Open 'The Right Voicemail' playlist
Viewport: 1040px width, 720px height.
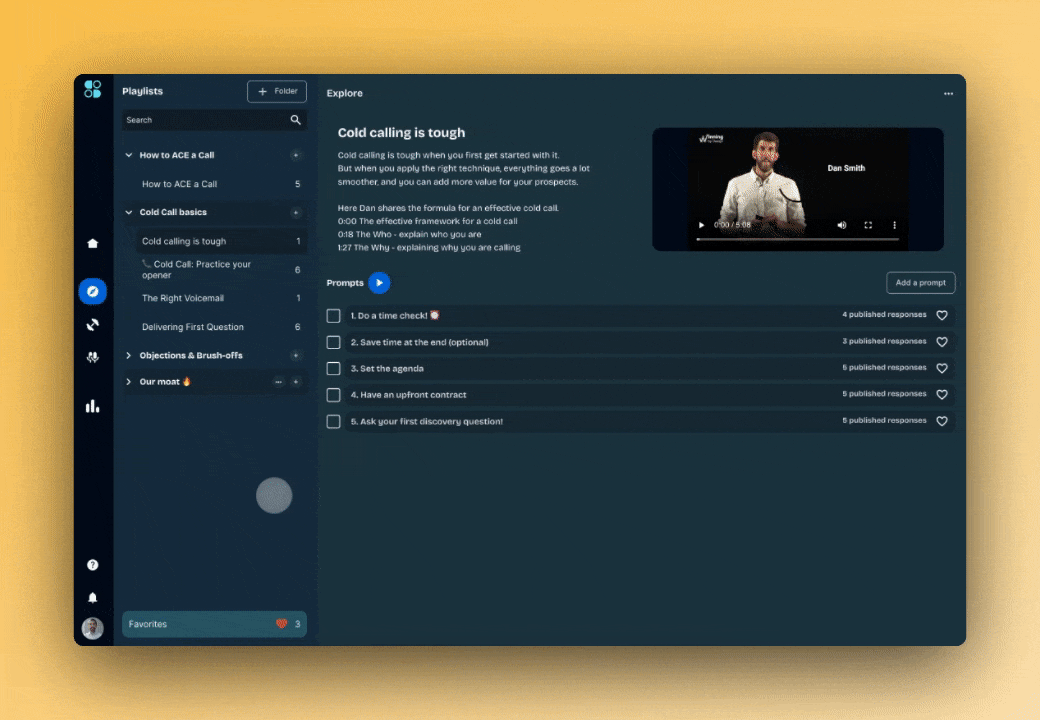click(183, 298)
